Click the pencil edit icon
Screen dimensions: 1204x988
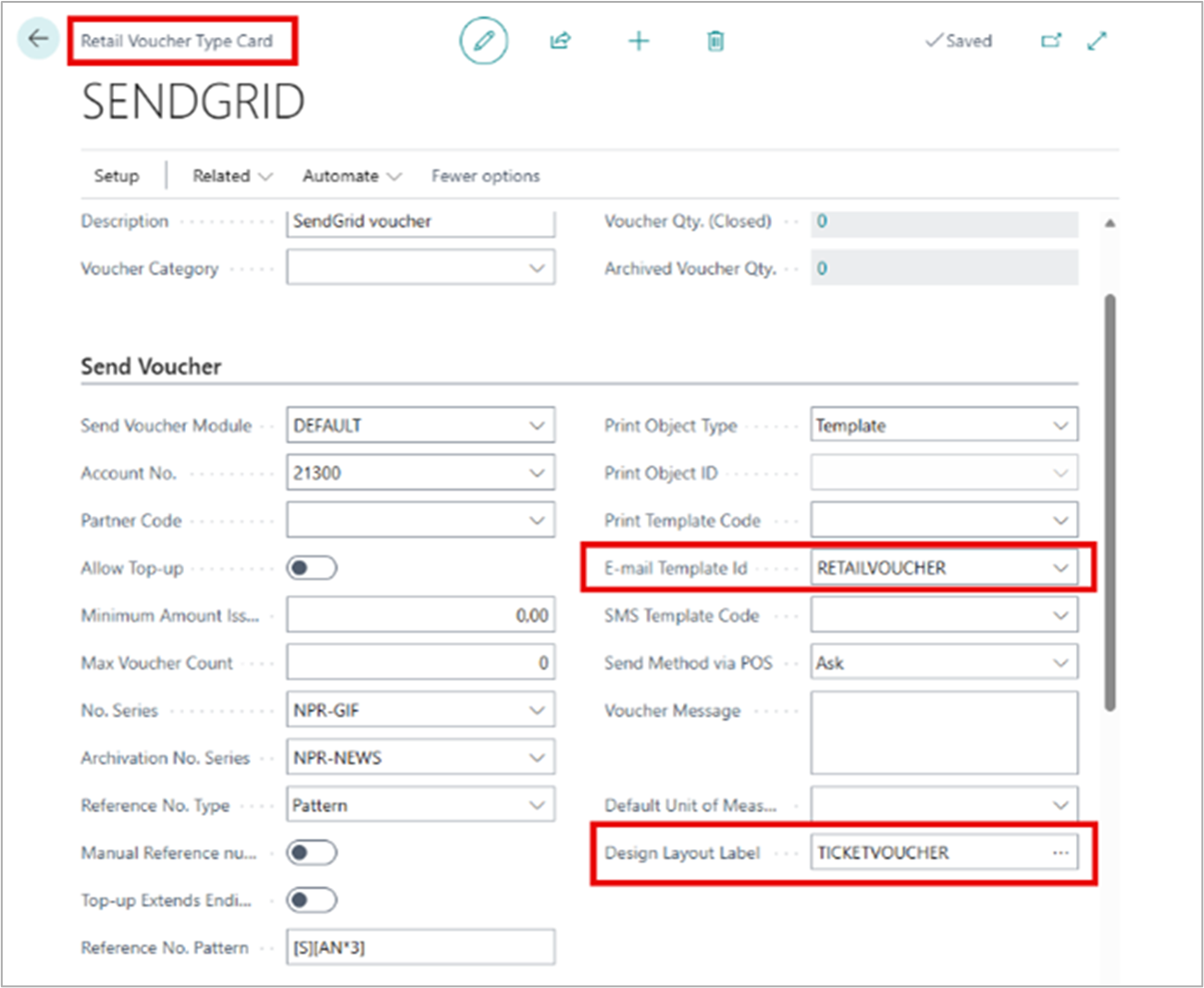(484, 41)
